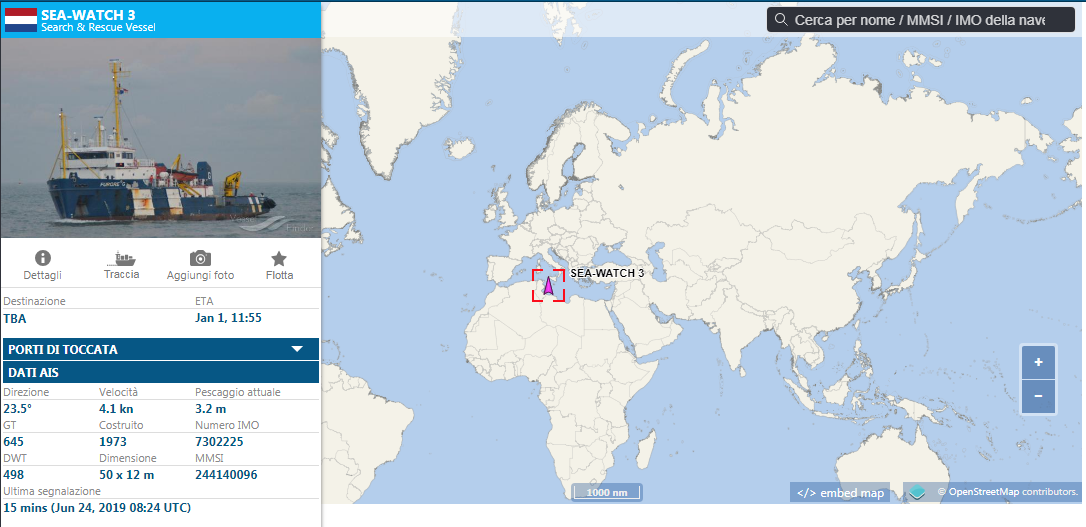Zoom out with the minus button
Viewport: 1086px width, 527px height.
click(x=1038, y=396)
